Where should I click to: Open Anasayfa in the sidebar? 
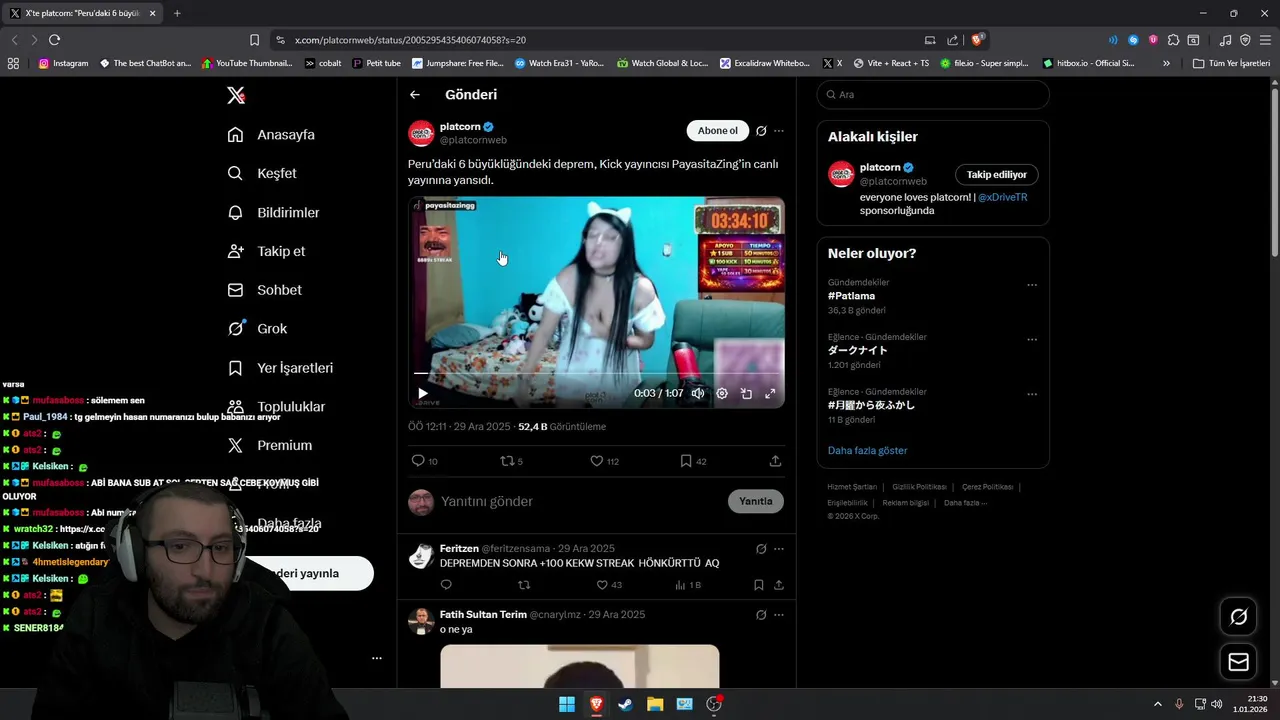(x=271, y=134)
